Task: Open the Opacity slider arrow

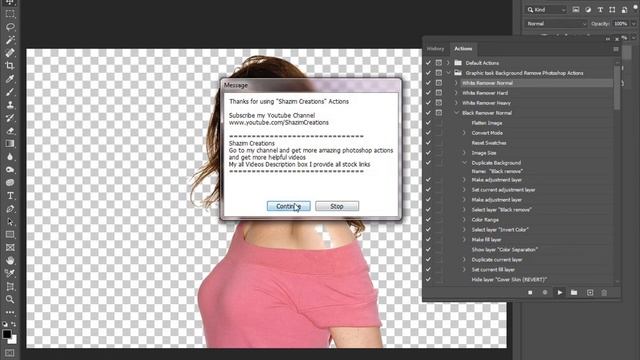Action: 633,24
